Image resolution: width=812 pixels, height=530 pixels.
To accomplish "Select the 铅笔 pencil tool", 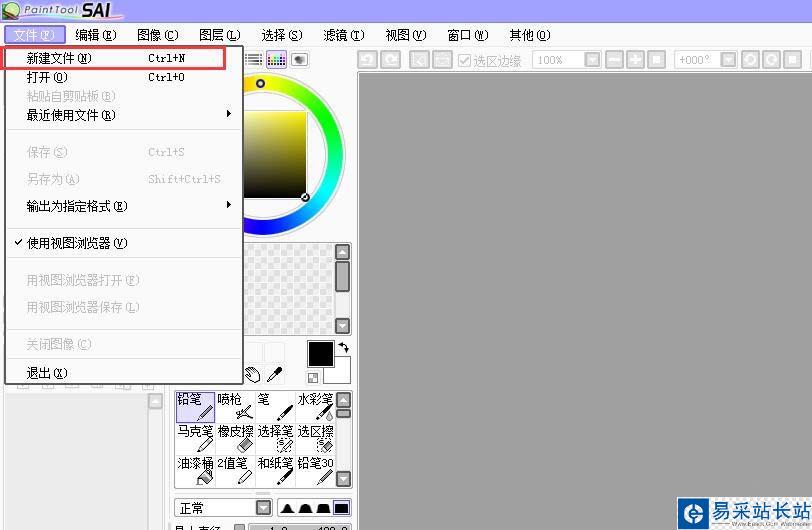I will pyautogui.click(x=195, y=407).
